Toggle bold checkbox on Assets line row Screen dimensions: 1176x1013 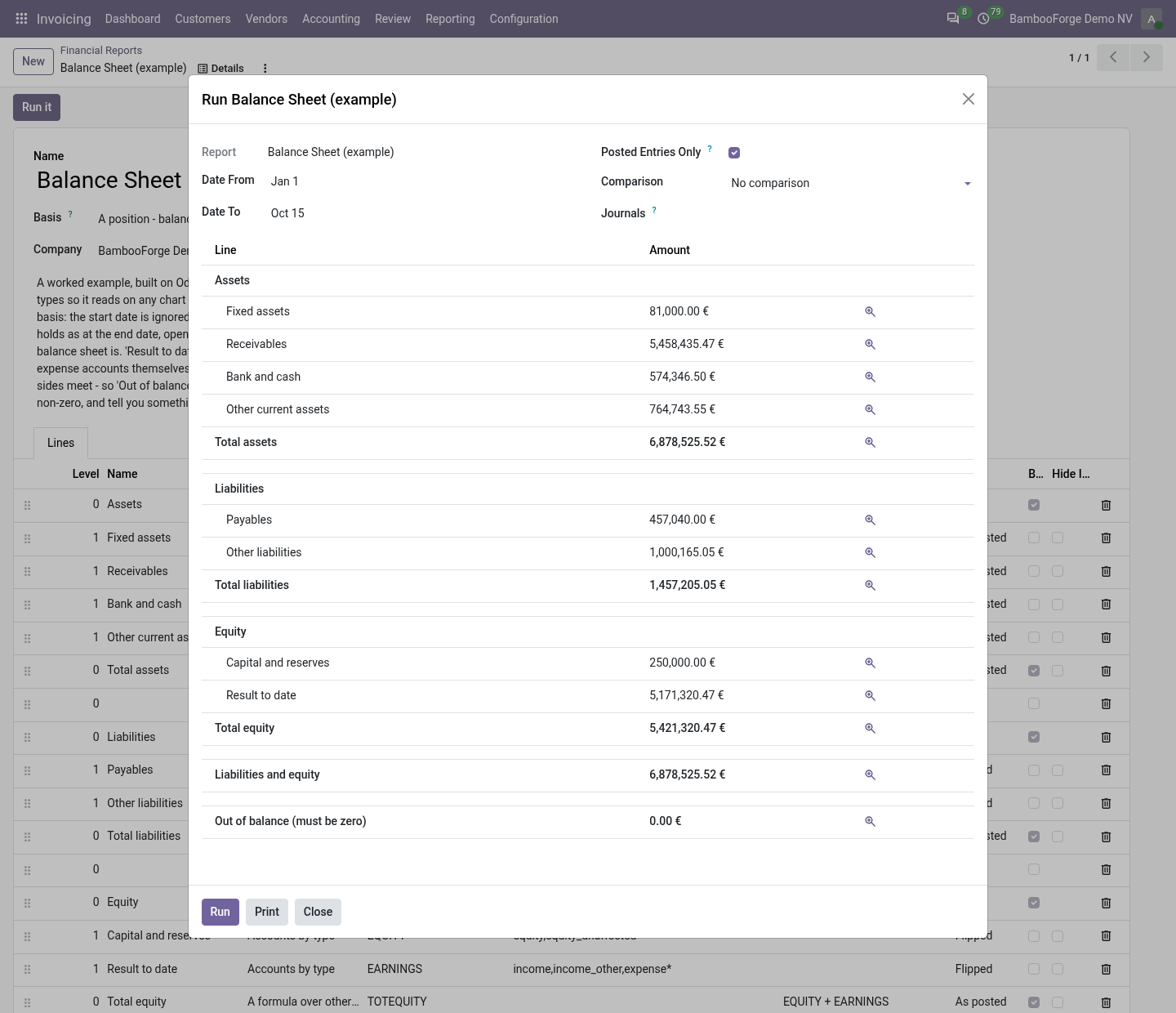[x=1034, y=505]
